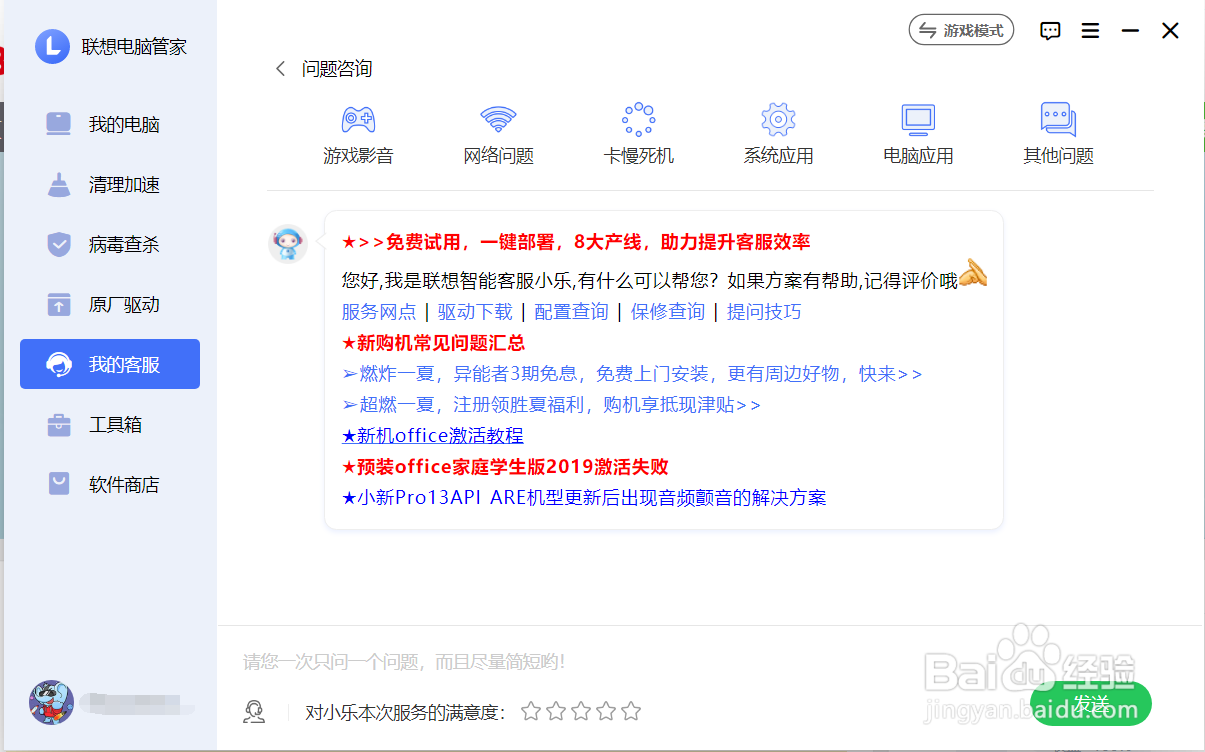
Task: Click the question input field
Action: pos(710,661)
